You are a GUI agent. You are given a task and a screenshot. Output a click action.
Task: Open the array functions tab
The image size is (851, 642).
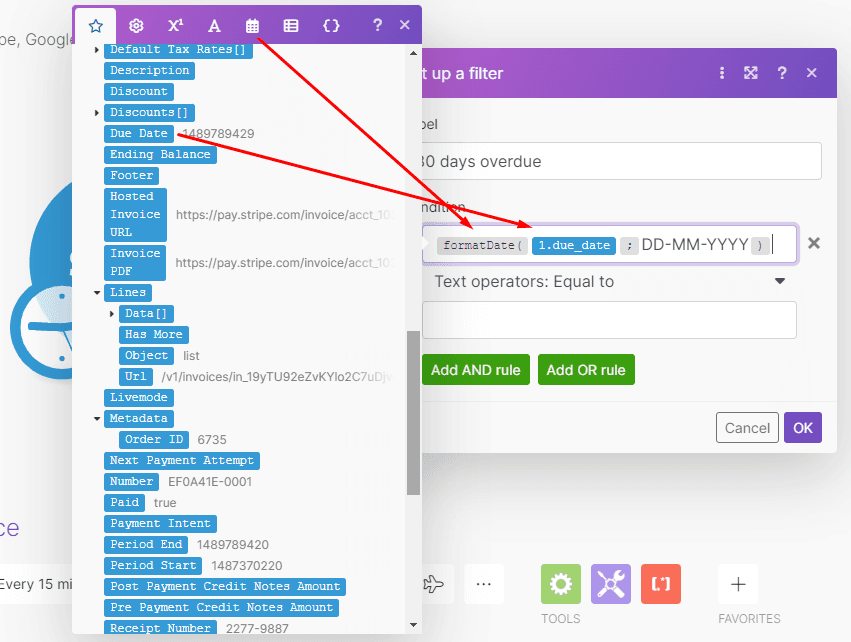tap(291, 25)
